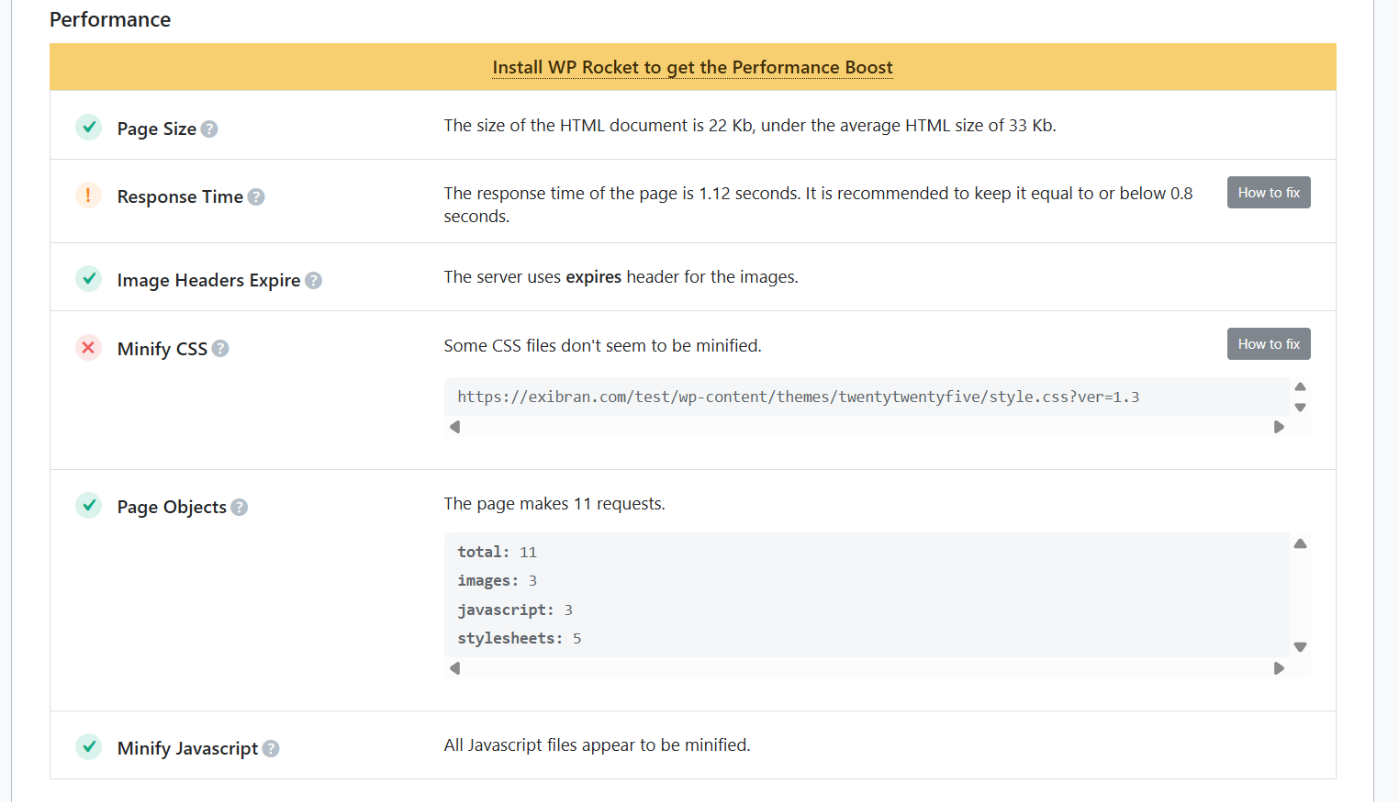Click the help icon beside Page Size
Image resolution: width=1399 pixels, height=802 pixels.
(x=209, y=129)
